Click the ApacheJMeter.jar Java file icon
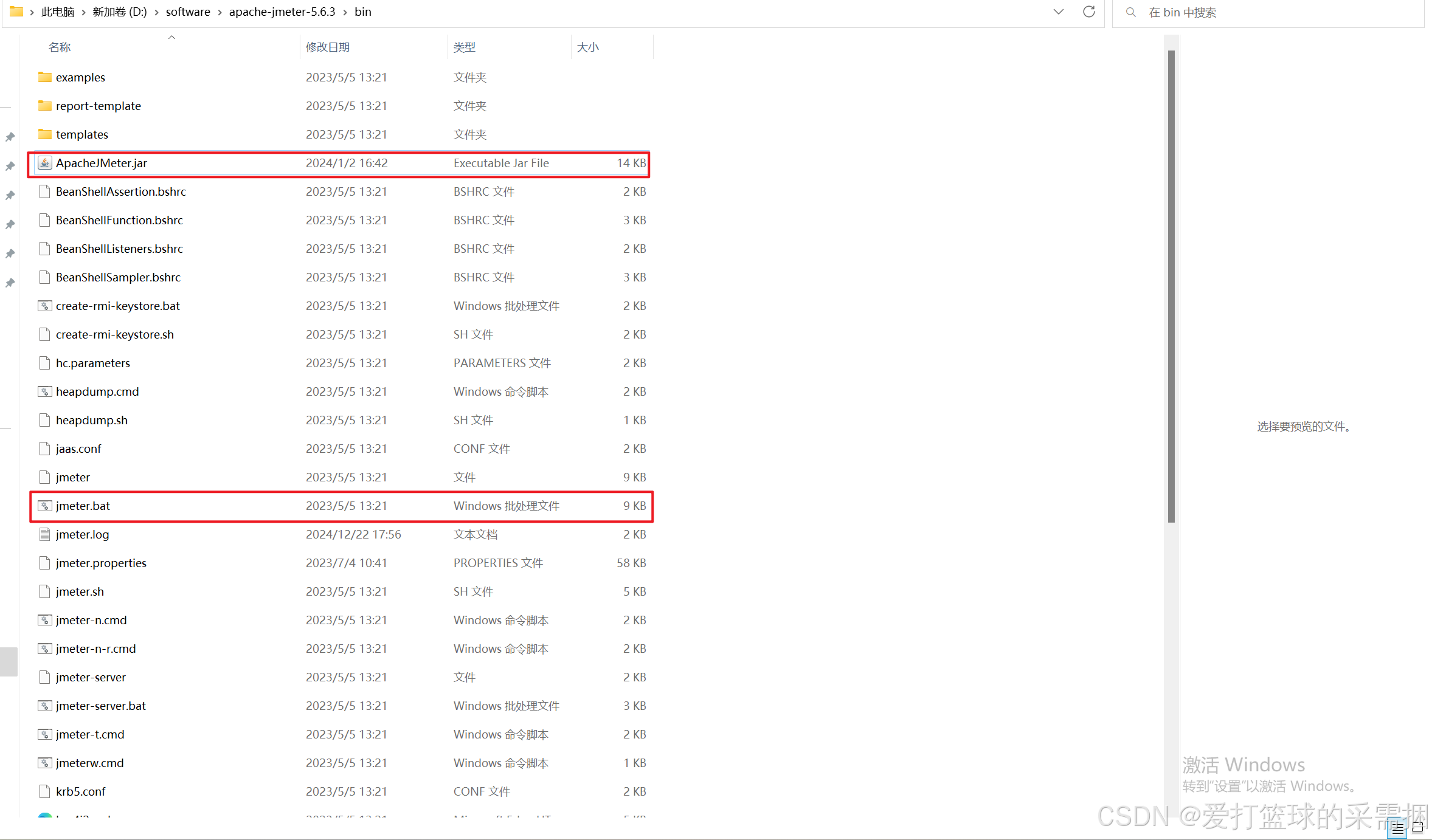The width and height of the screenshot is (1432, 840). [44, 163]
